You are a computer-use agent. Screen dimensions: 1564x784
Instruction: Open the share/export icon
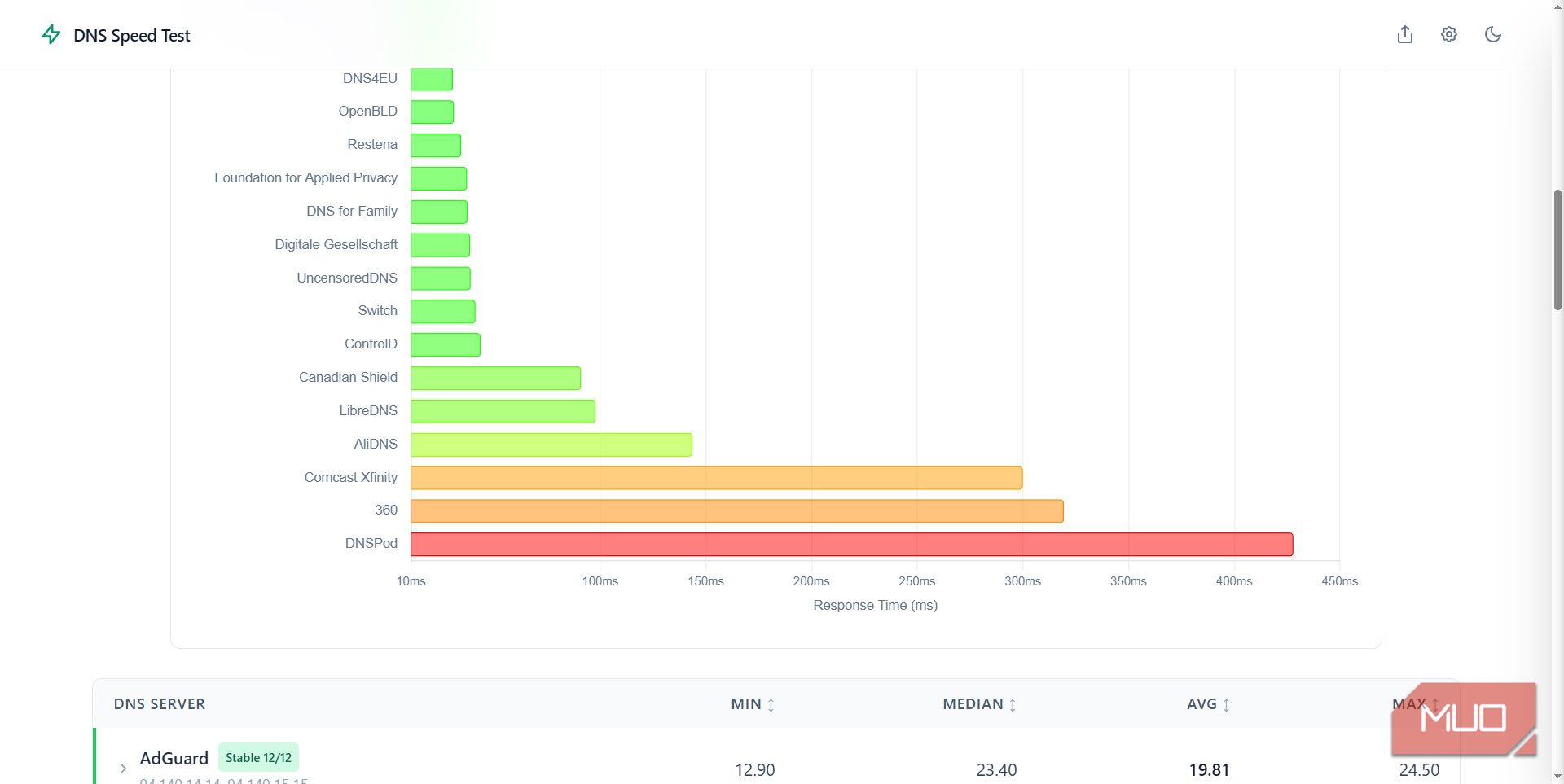click(1405, 34)
